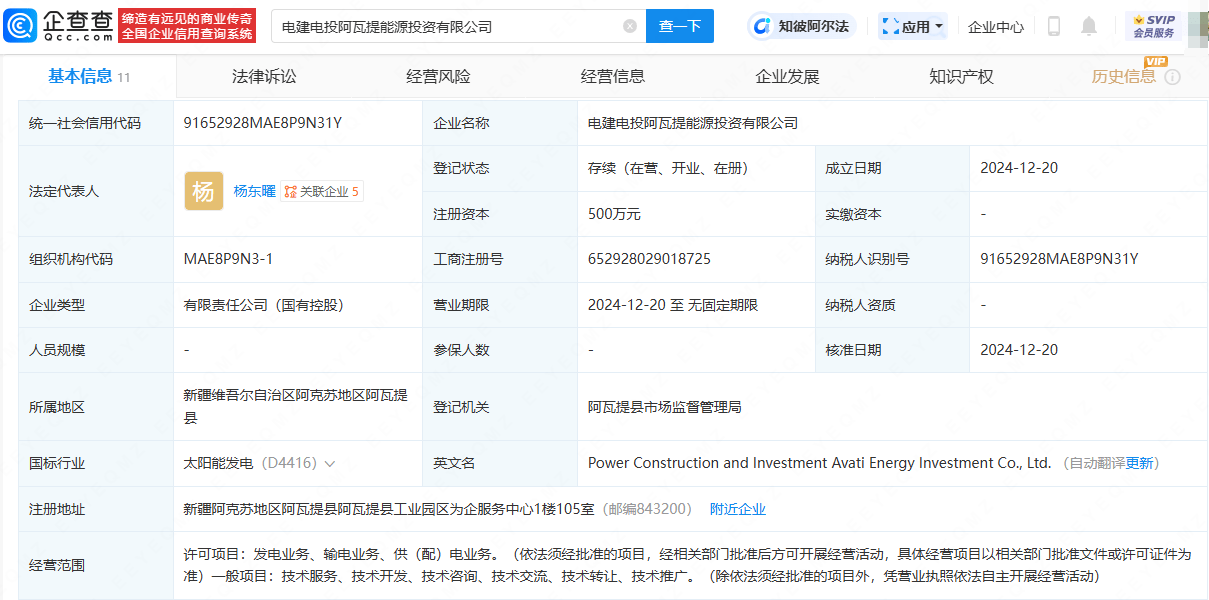This screenshot has width=1209, height=600.
Task: Open notifications bell icon
Action: [x=1089, y=26]
